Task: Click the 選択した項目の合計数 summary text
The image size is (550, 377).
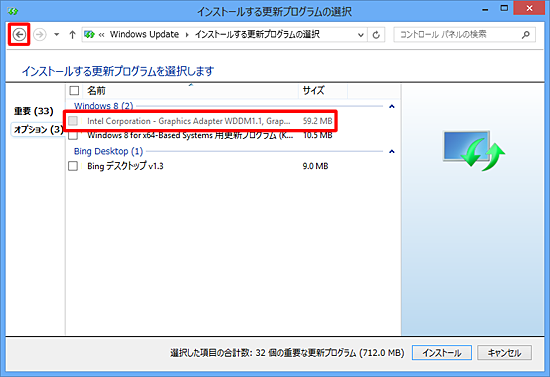Action: (287, 353)
